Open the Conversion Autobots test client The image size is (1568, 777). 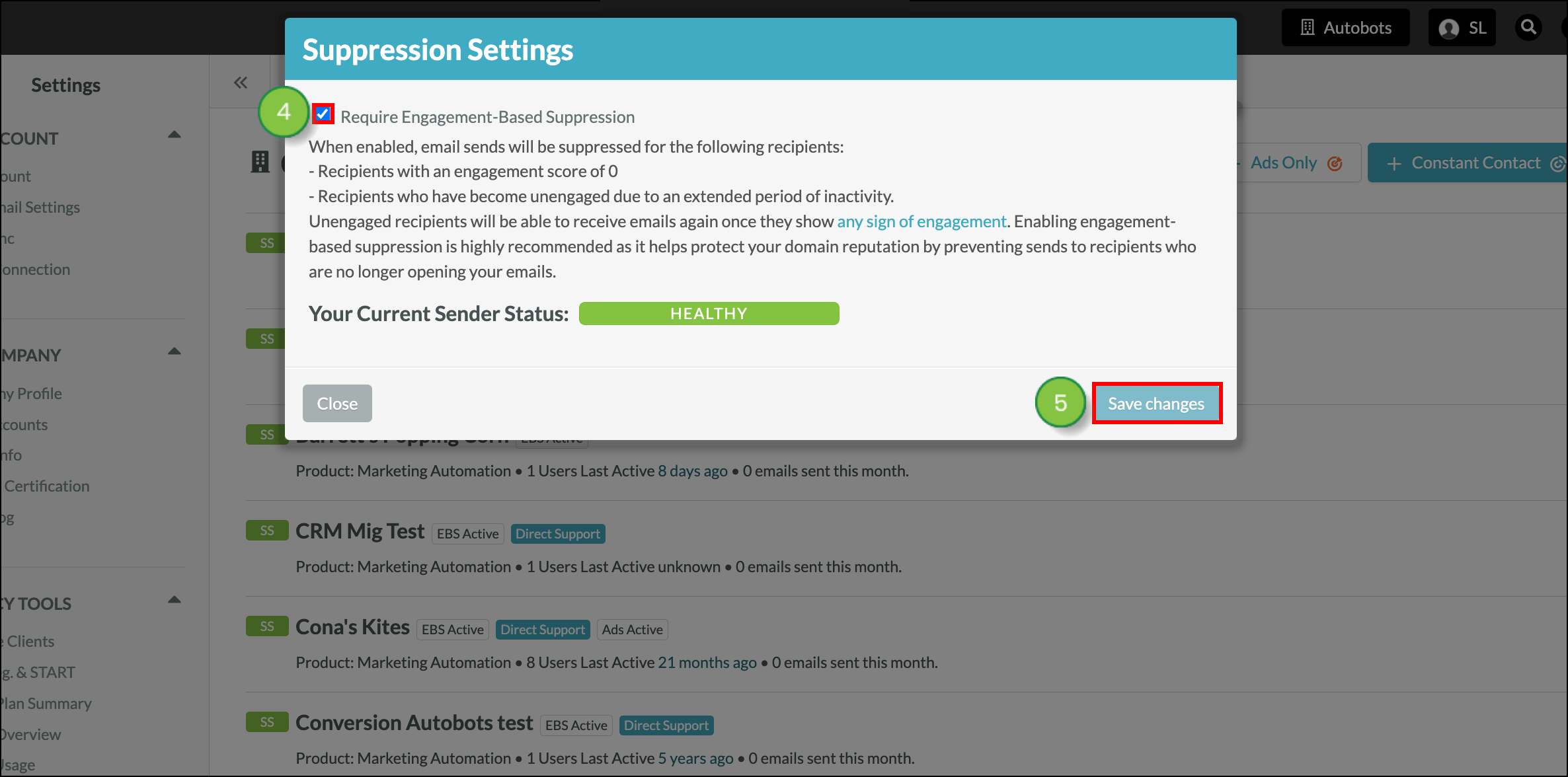pos(414,723)
